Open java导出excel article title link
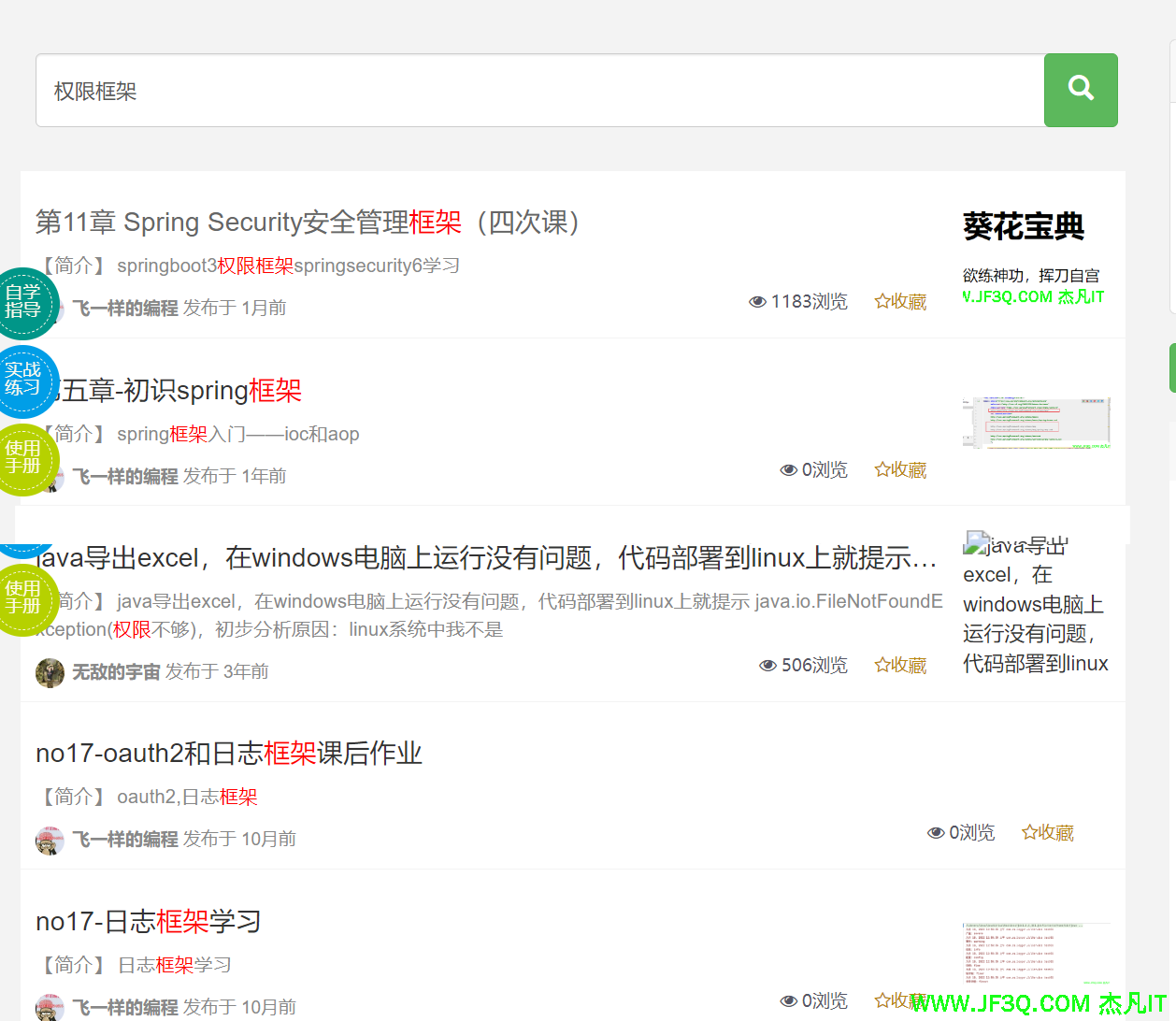Image resolution: width=1176 pixels, height=1021 pixels. (x=486, y=558)
